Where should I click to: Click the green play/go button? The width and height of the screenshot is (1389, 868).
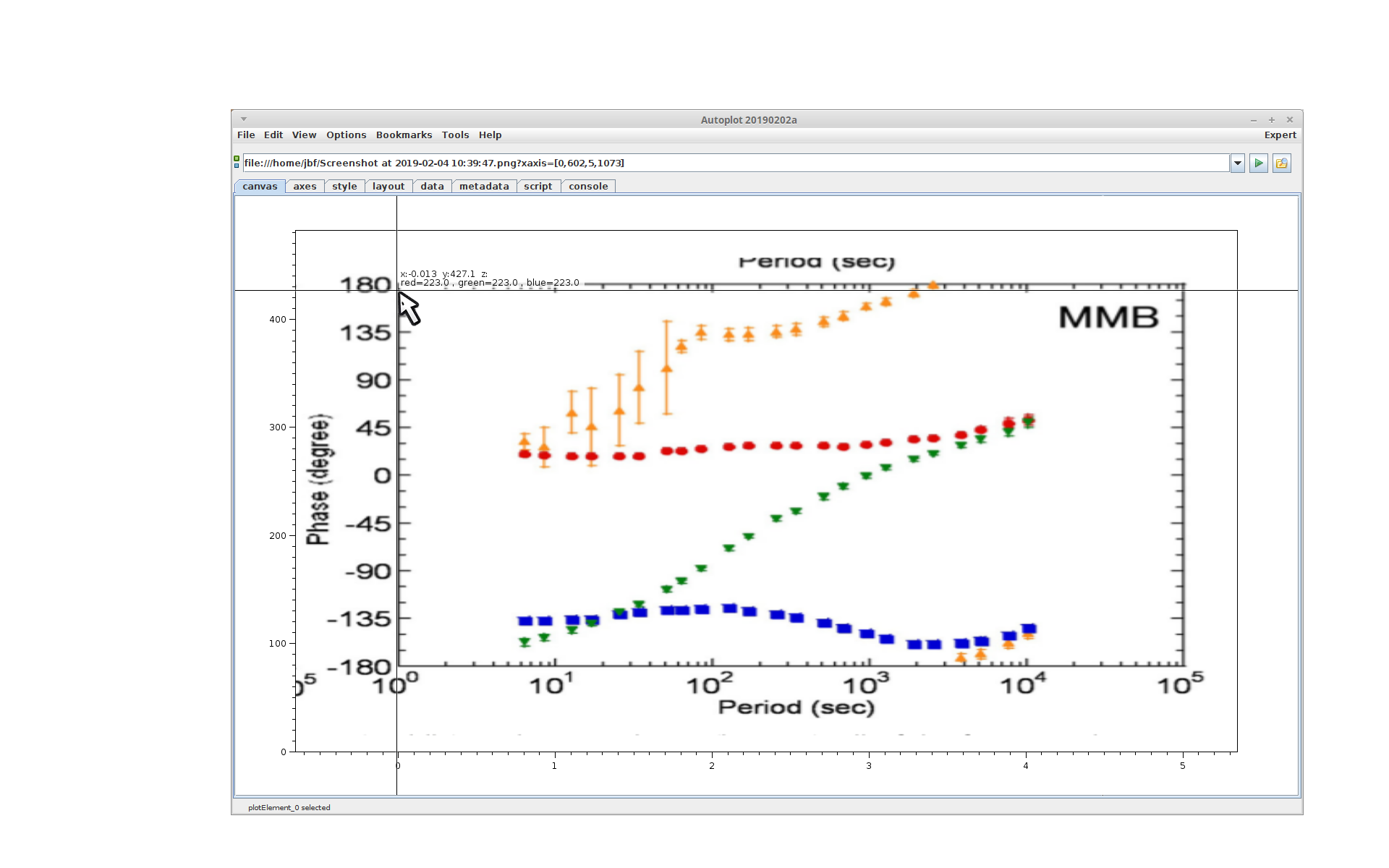[x=1258, y=163]
